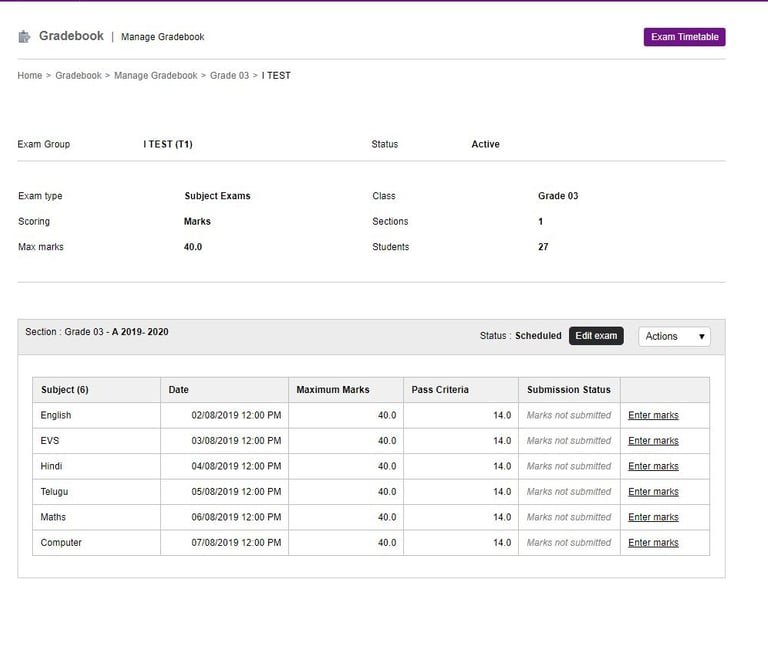Select the Students count 27

point(543,247)
